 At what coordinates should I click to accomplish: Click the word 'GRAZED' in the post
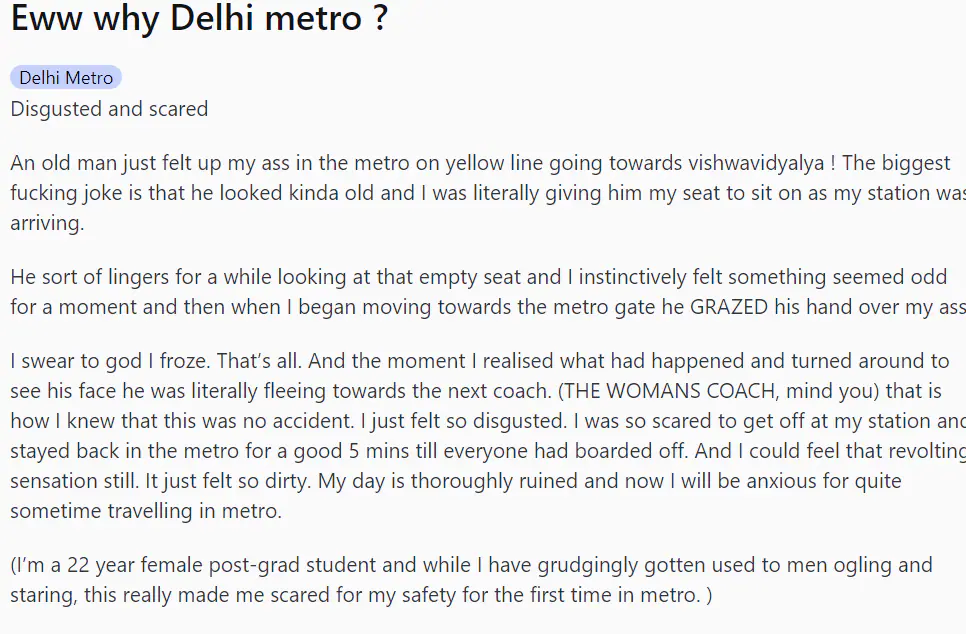(x=729, y=307)
